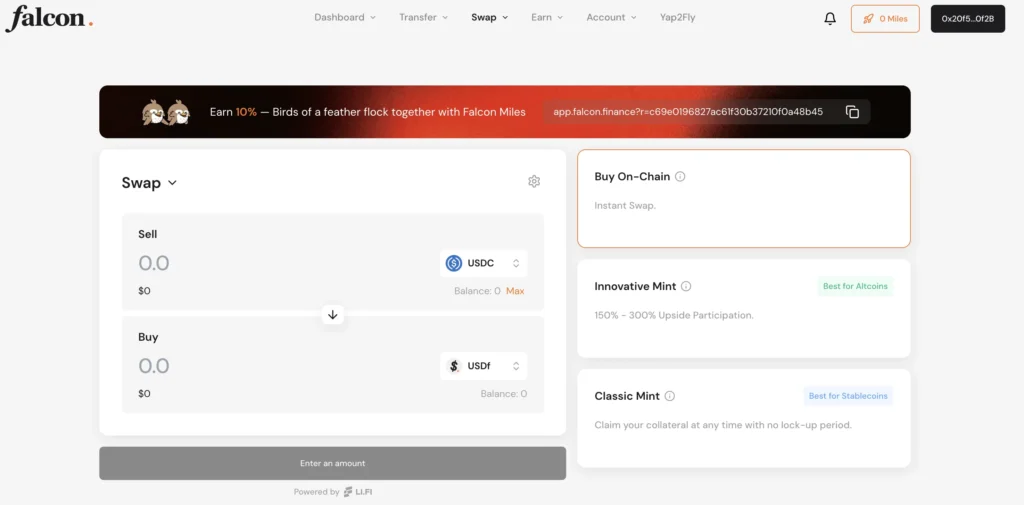
Task: Open USDC sell token selector
Action: [x=483, y=263]
